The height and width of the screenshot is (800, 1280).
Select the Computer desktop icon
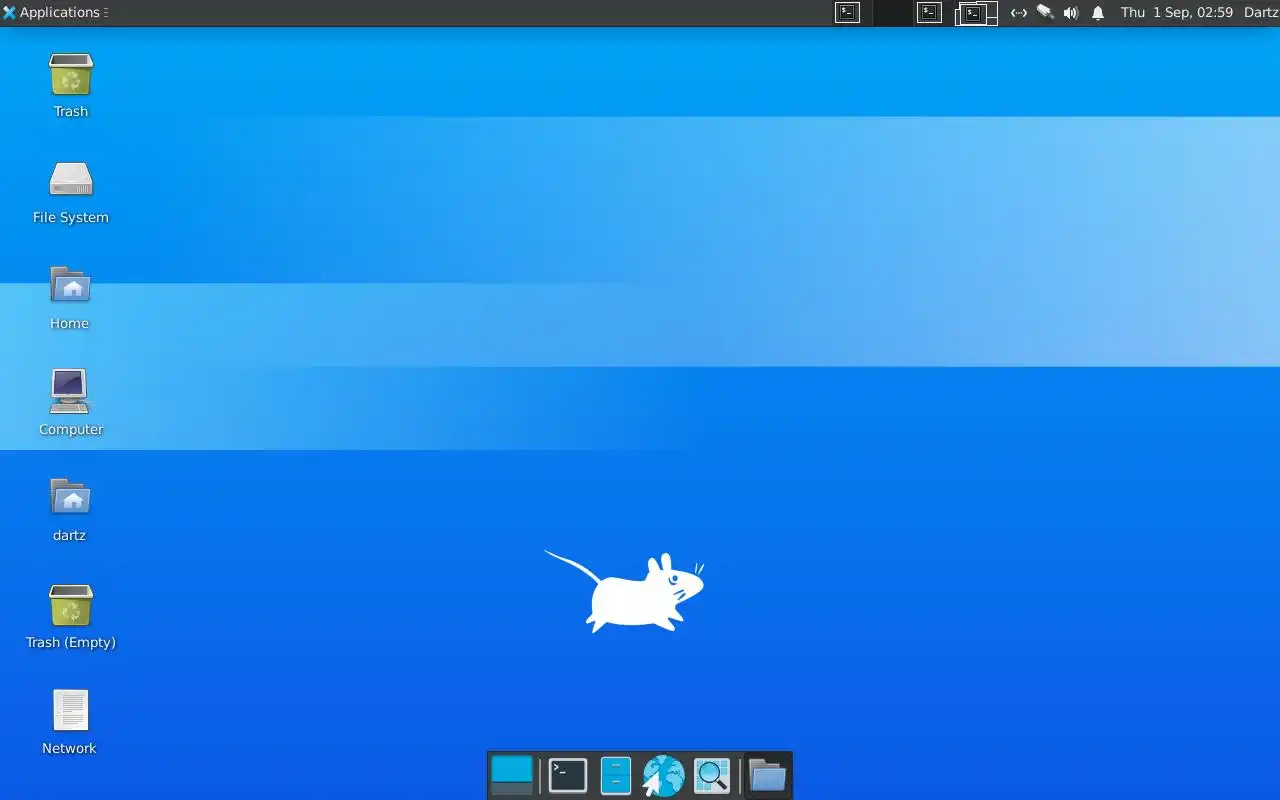point(70,392)
